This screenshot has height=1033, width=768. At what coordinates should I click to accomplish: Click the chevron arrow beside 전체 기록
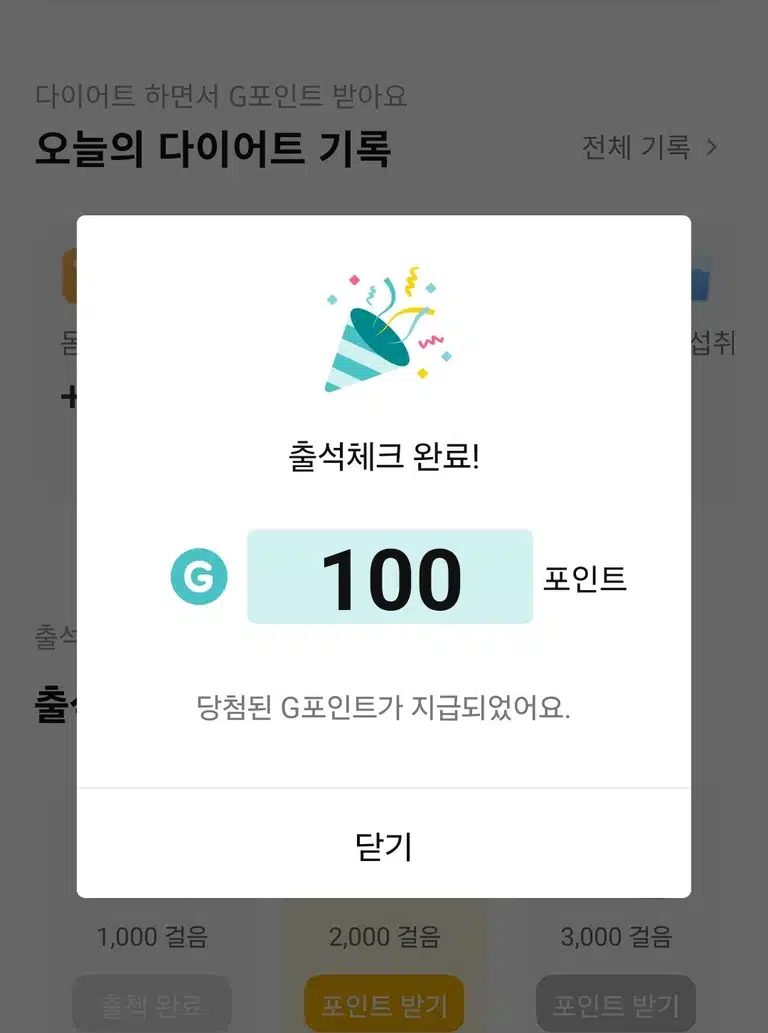[x=711, y=147]
